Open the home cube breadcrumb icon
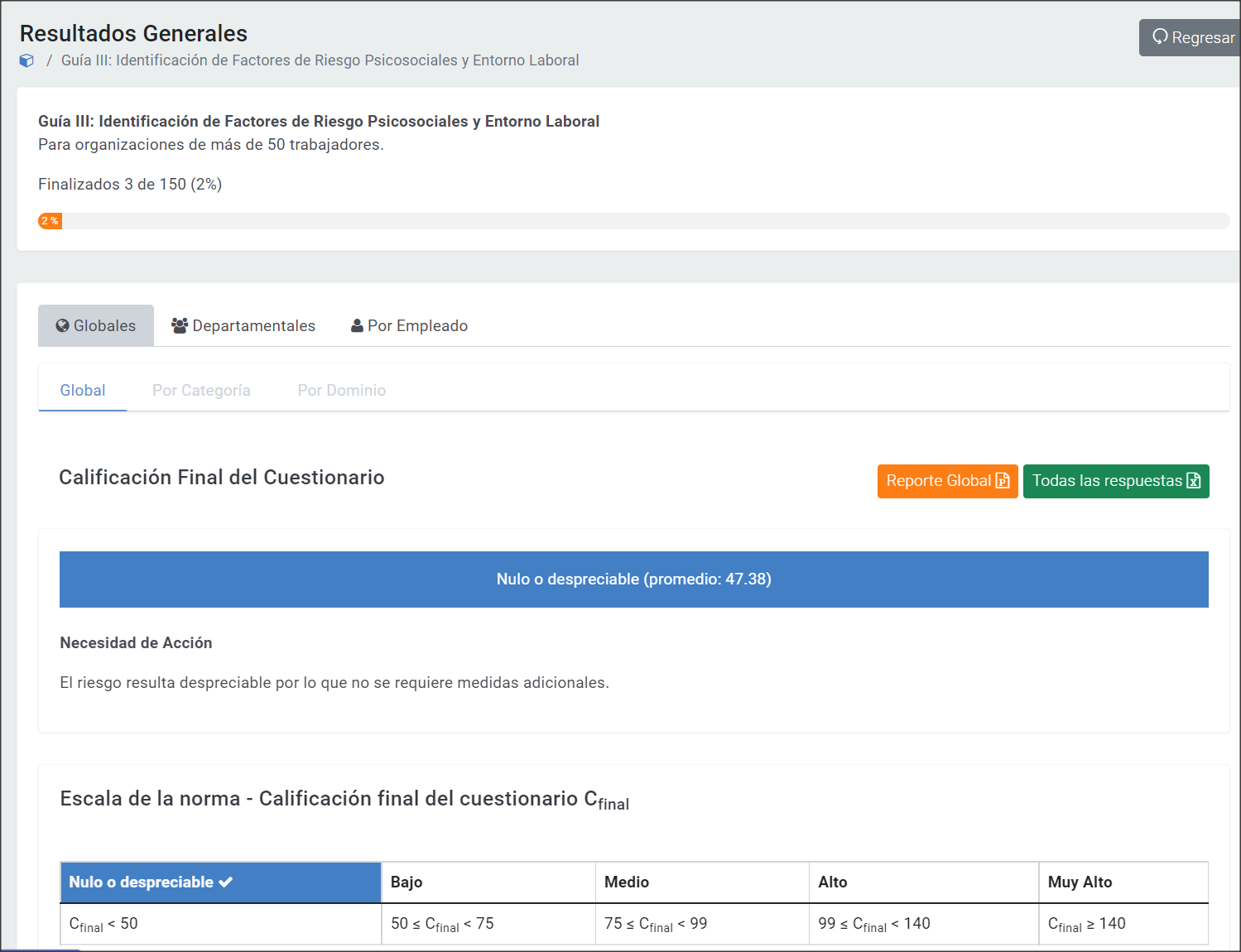The height and width of the screenshot is (952, 1241). click(x=26, y=60)
